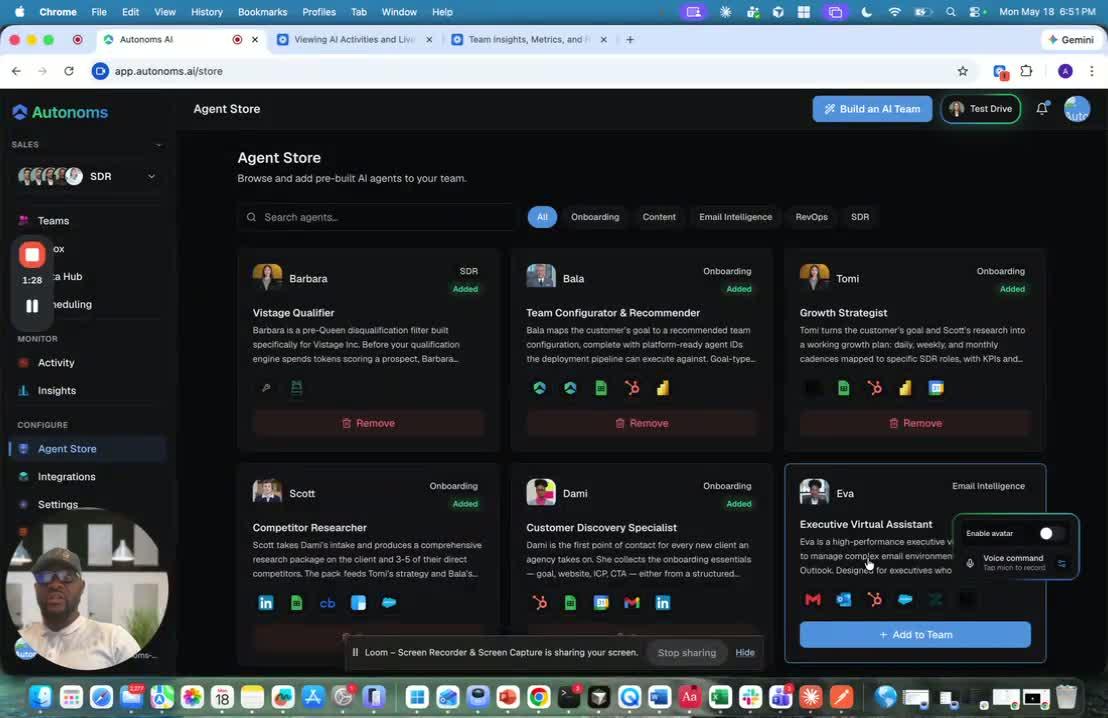Viewport: 1108px width, 718px height.
Task: Open the notifications bell icon
Action: (1042, 108)
